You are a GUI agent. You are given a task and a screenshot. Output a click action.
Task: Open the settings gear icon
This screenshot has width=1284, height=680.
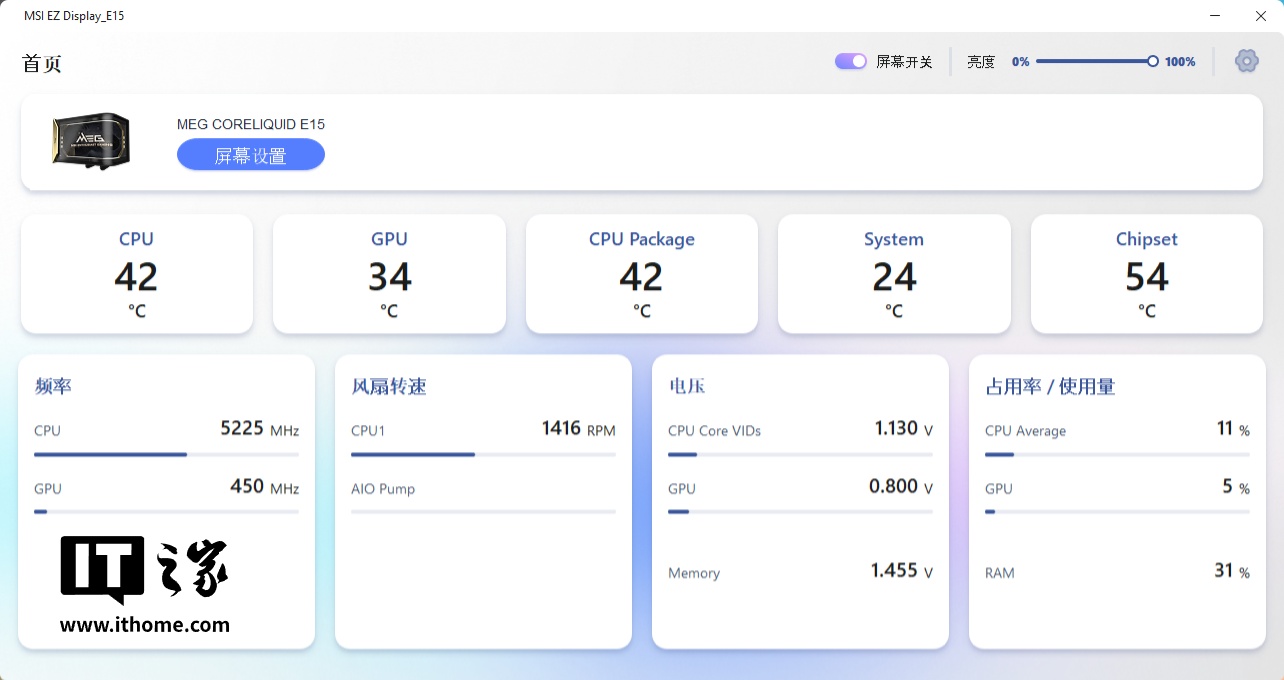point(1246,61)
